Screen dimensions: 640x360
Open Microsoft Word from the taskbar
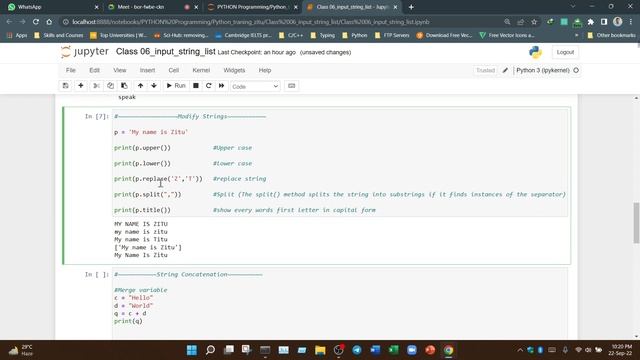click(375, 350)
